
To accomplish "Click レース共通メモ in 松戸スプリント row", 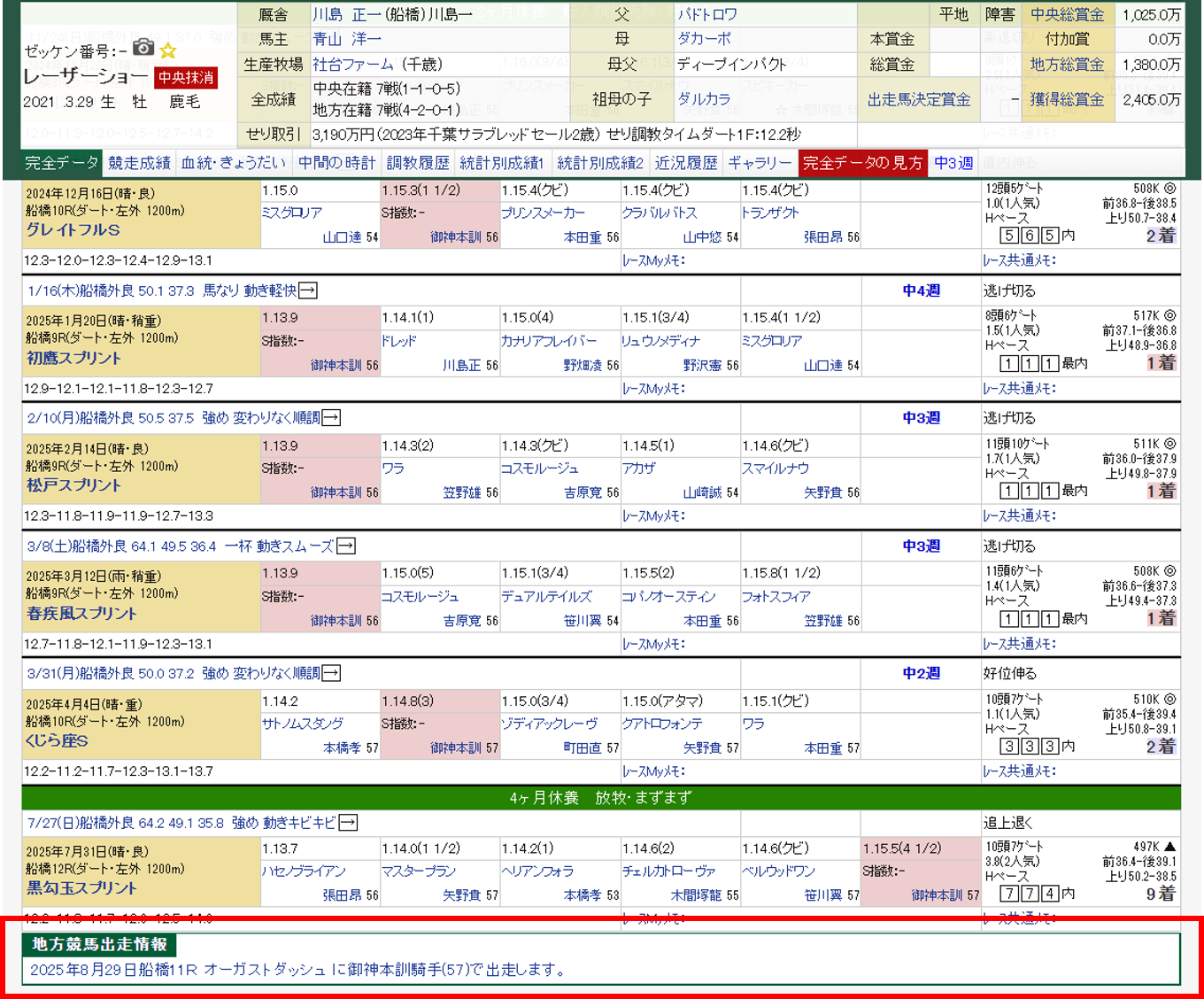I will tap(1019, 515).
